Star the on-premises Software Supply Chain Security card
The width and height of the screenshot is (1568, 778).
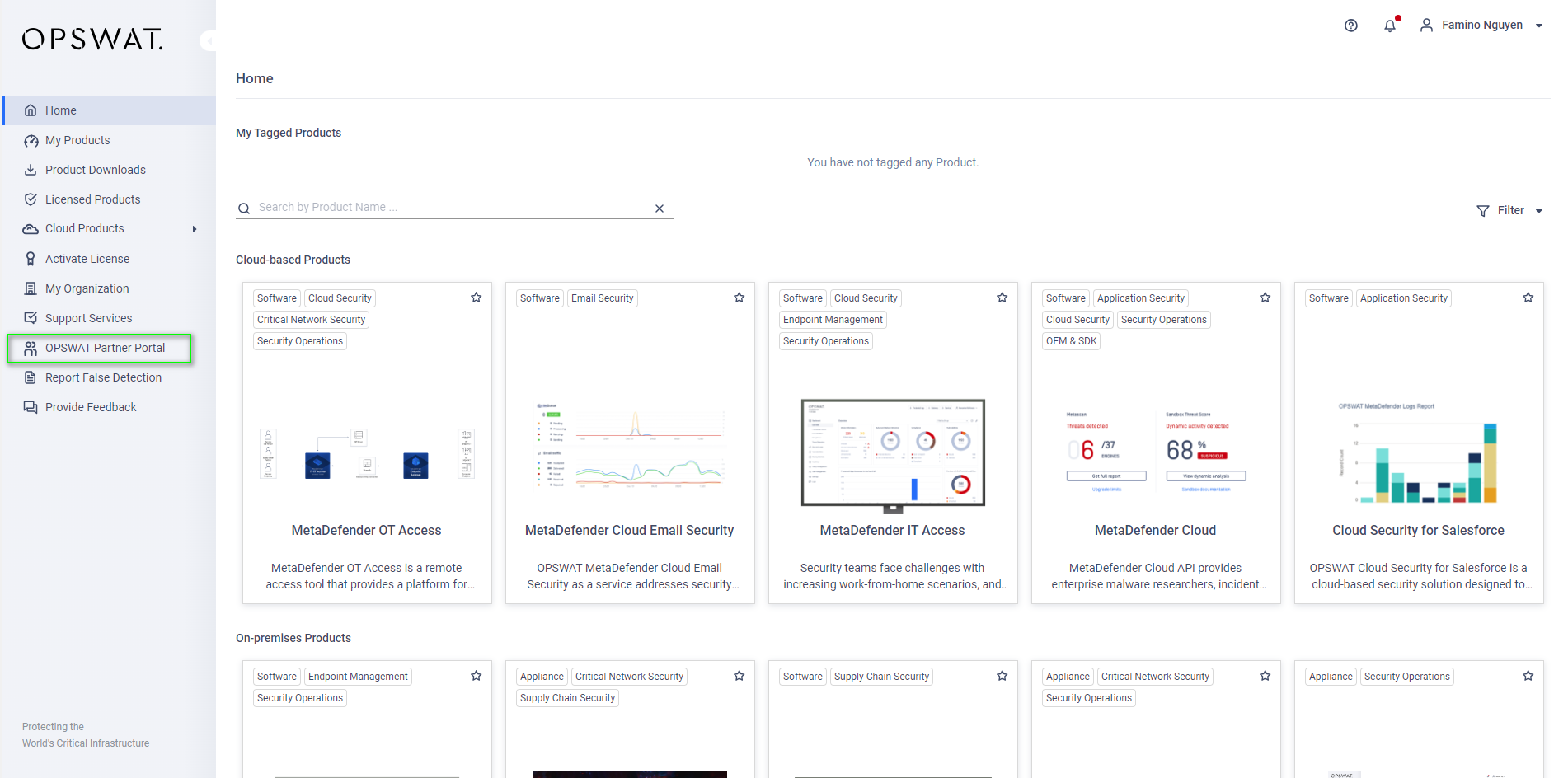pos(1002,676)
